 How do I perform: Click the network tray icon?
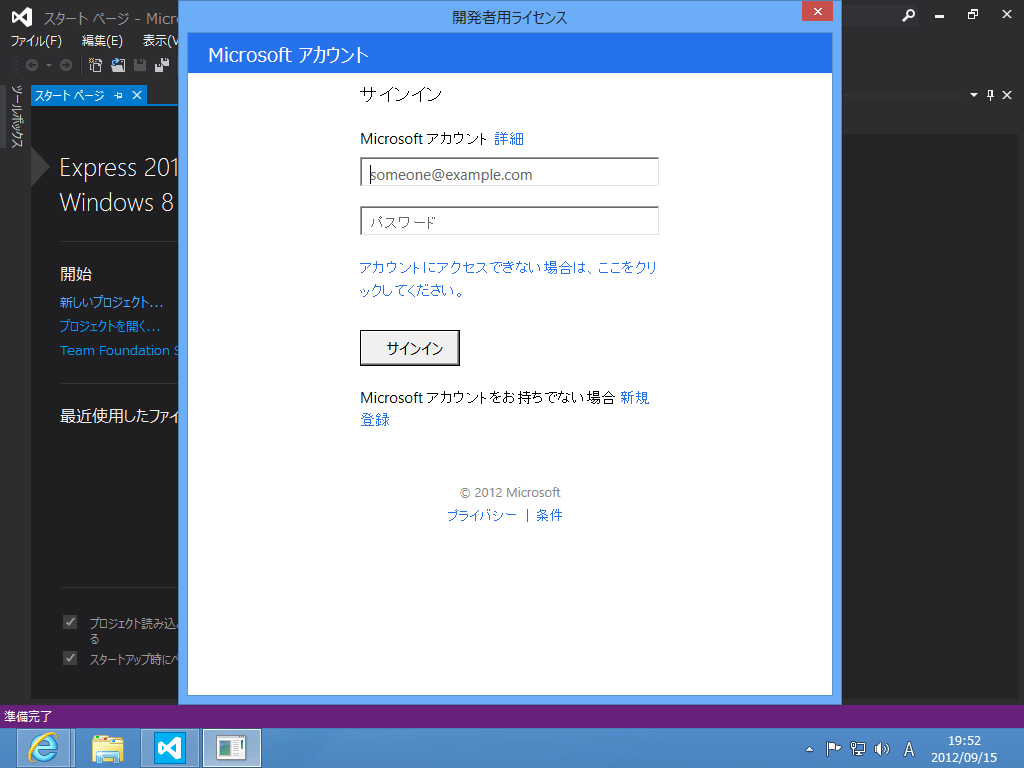(857, 749)
